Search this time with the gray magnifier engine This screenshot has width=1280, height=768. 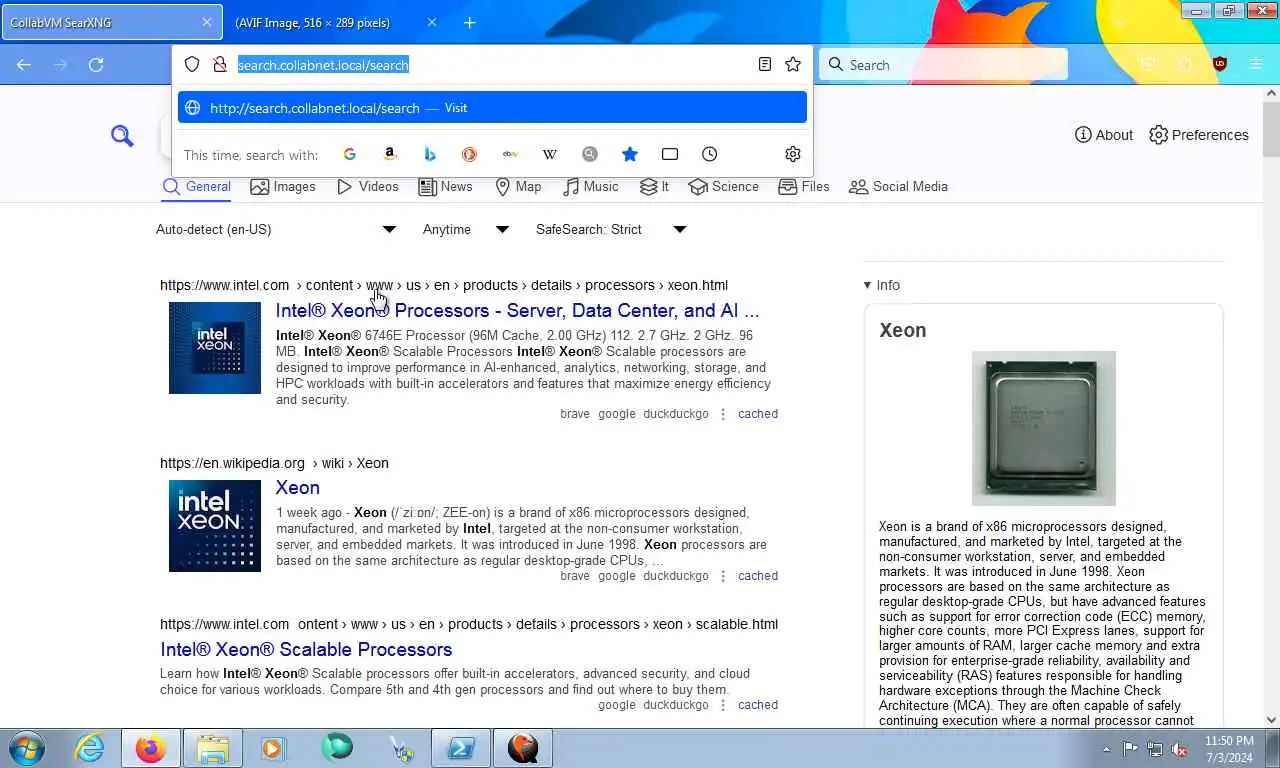[x=590, y=154]
